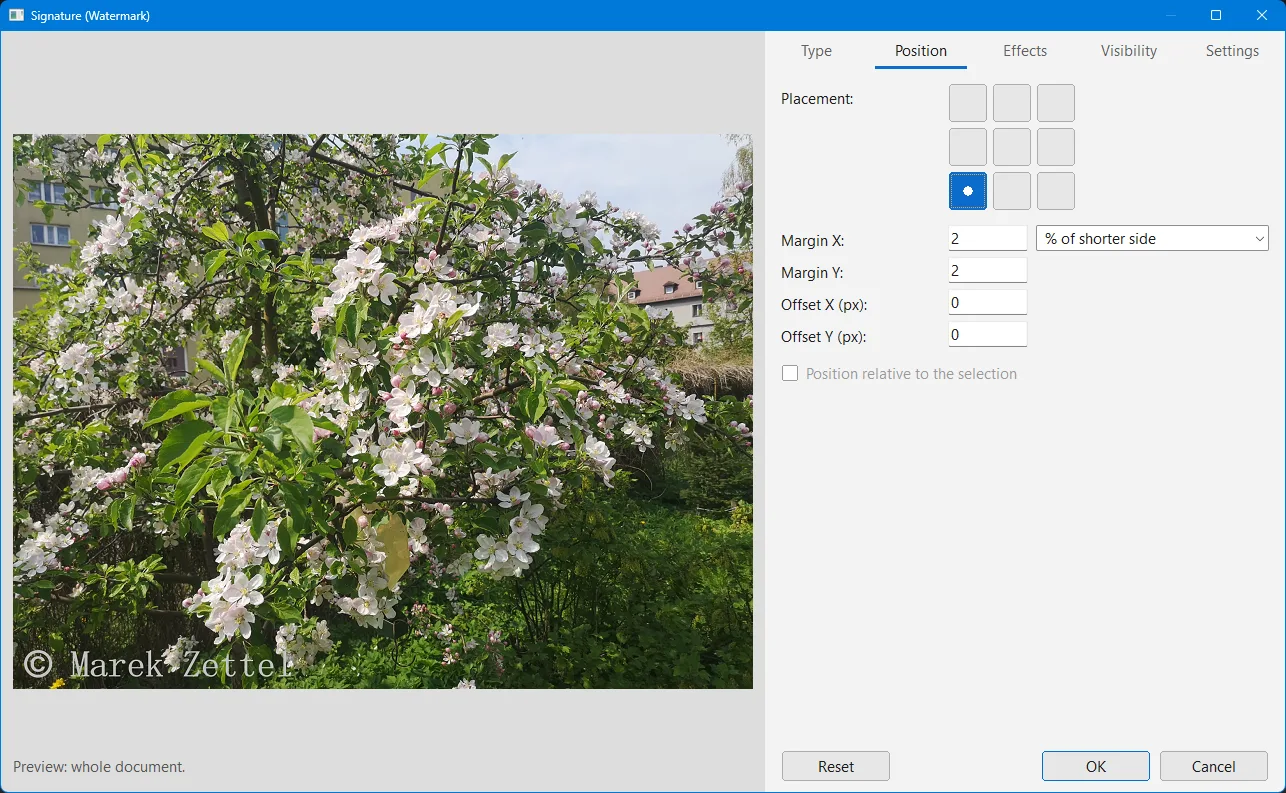Open the Visibility tab

pos(1129,51)
